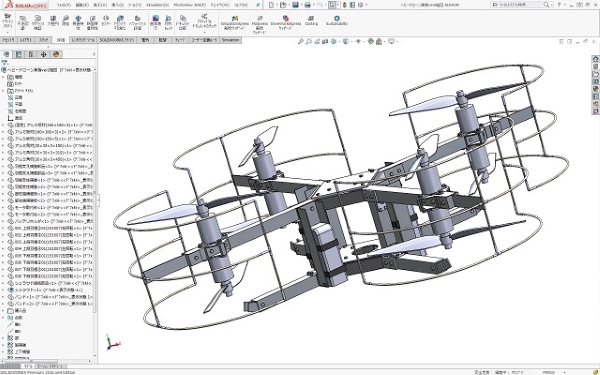Click the SOLIDWORKS search input field

coord(520,5)
